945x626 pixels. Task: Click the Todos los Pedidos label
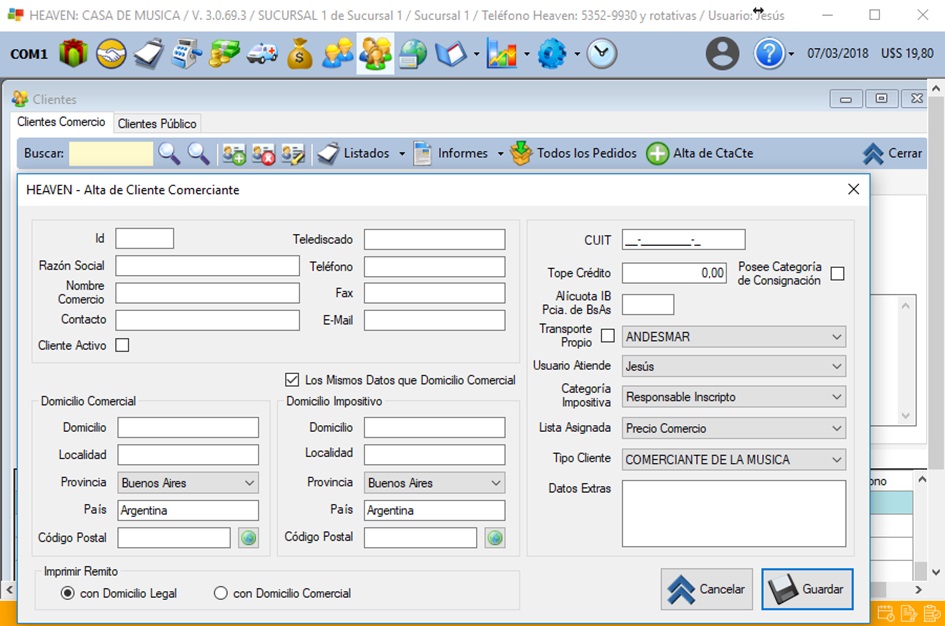tap(586, 153)
